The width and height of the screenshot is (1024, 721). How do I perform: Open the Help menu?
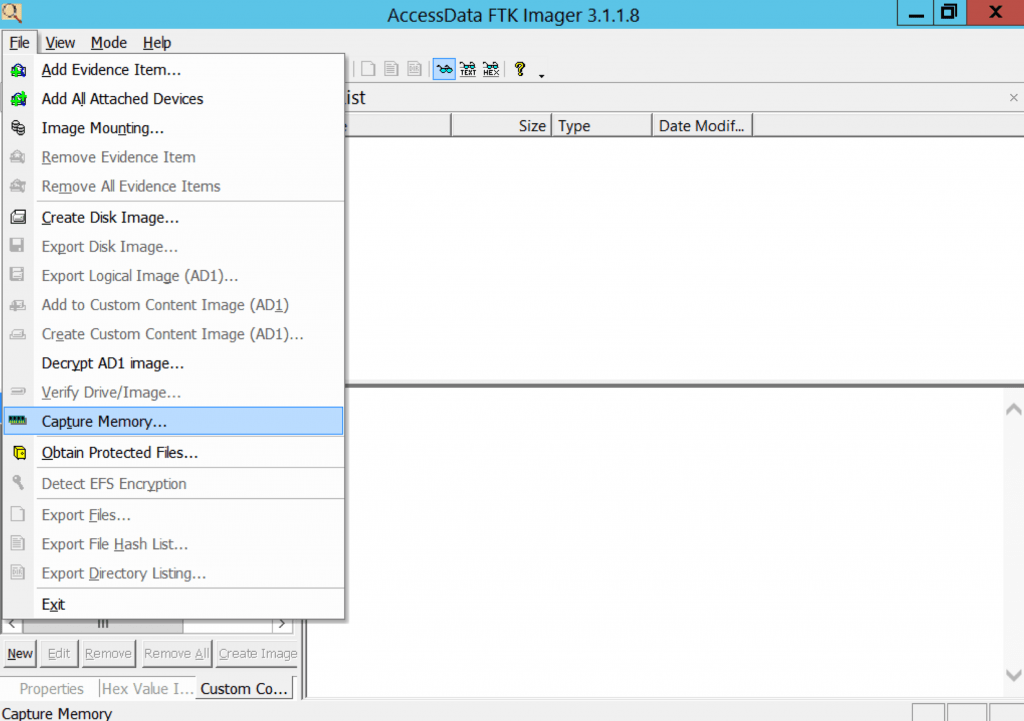pyautogui.click(x=157, y=42)
